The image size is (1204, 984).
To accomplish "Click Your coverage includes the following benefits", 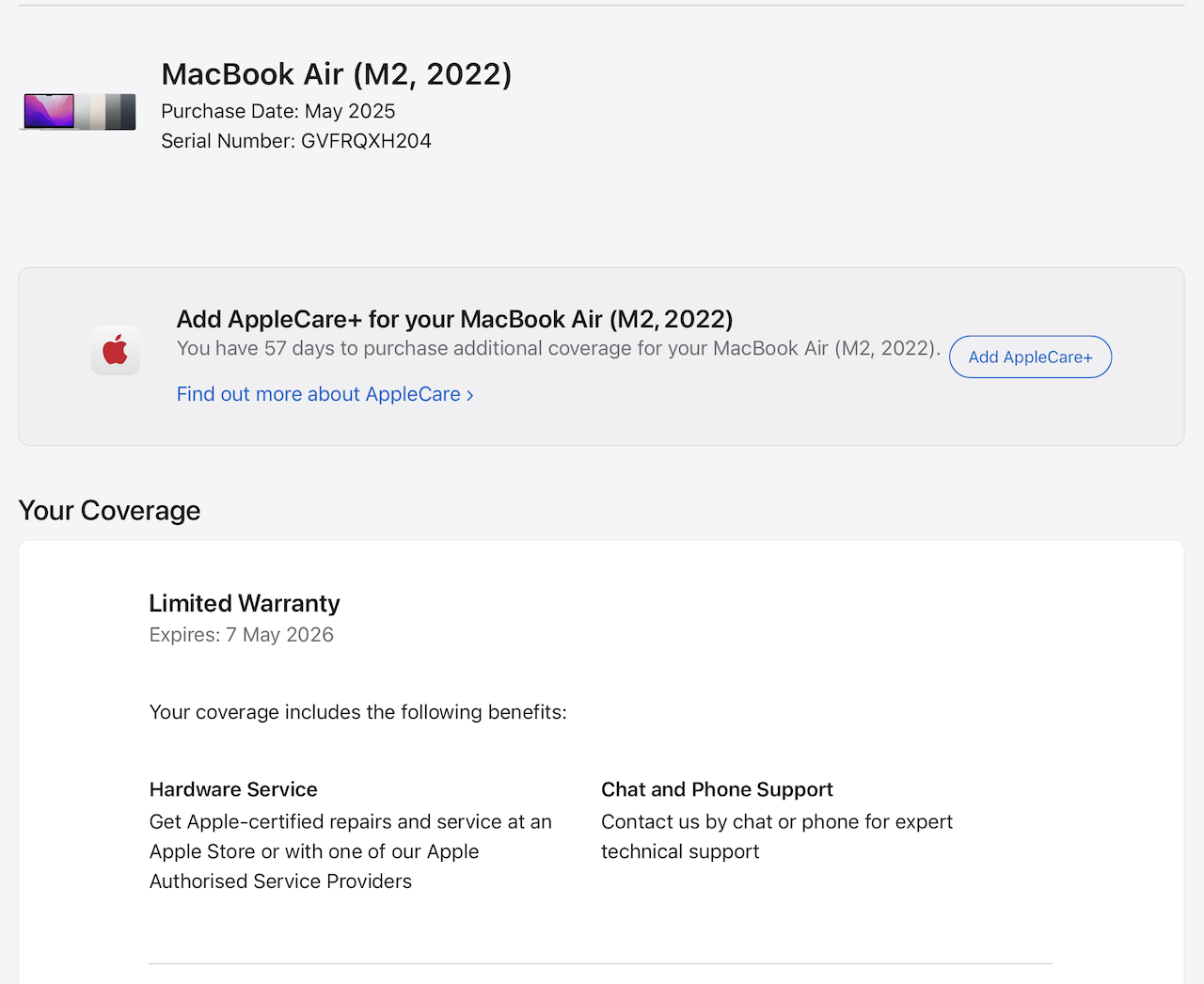I will click(357, 712).
